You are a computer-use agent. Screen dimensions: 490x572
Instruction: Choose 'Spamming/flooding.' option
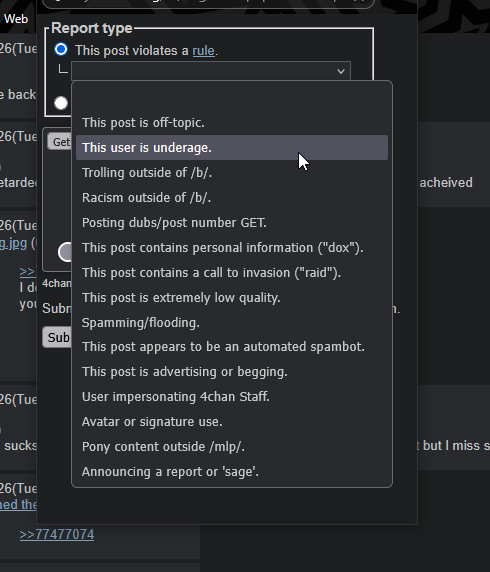click(x=232, y=322)
